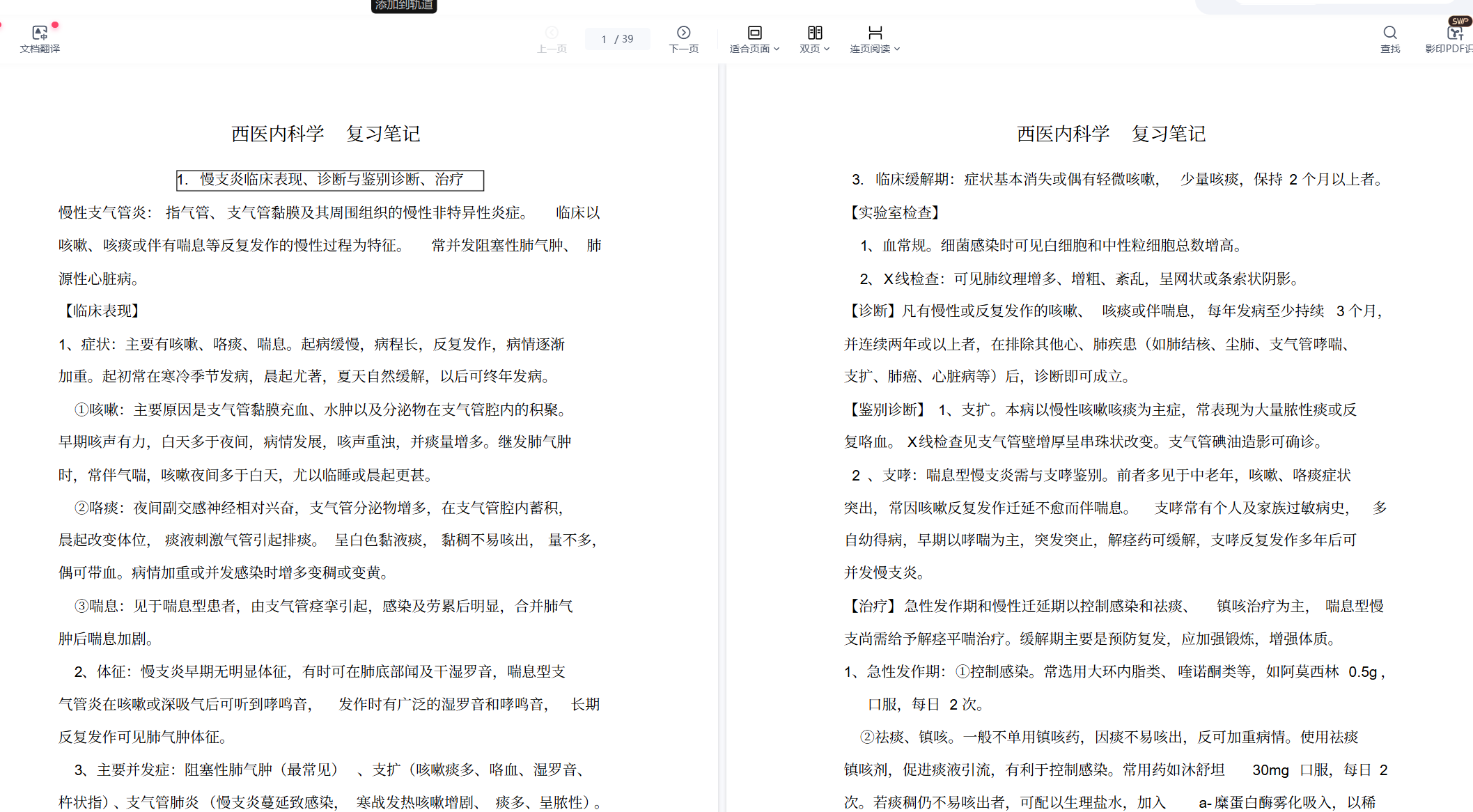Screen dimensions: 1473x812
Task: Click the 【实验室检查】 section heading
Action: [895, 212]
